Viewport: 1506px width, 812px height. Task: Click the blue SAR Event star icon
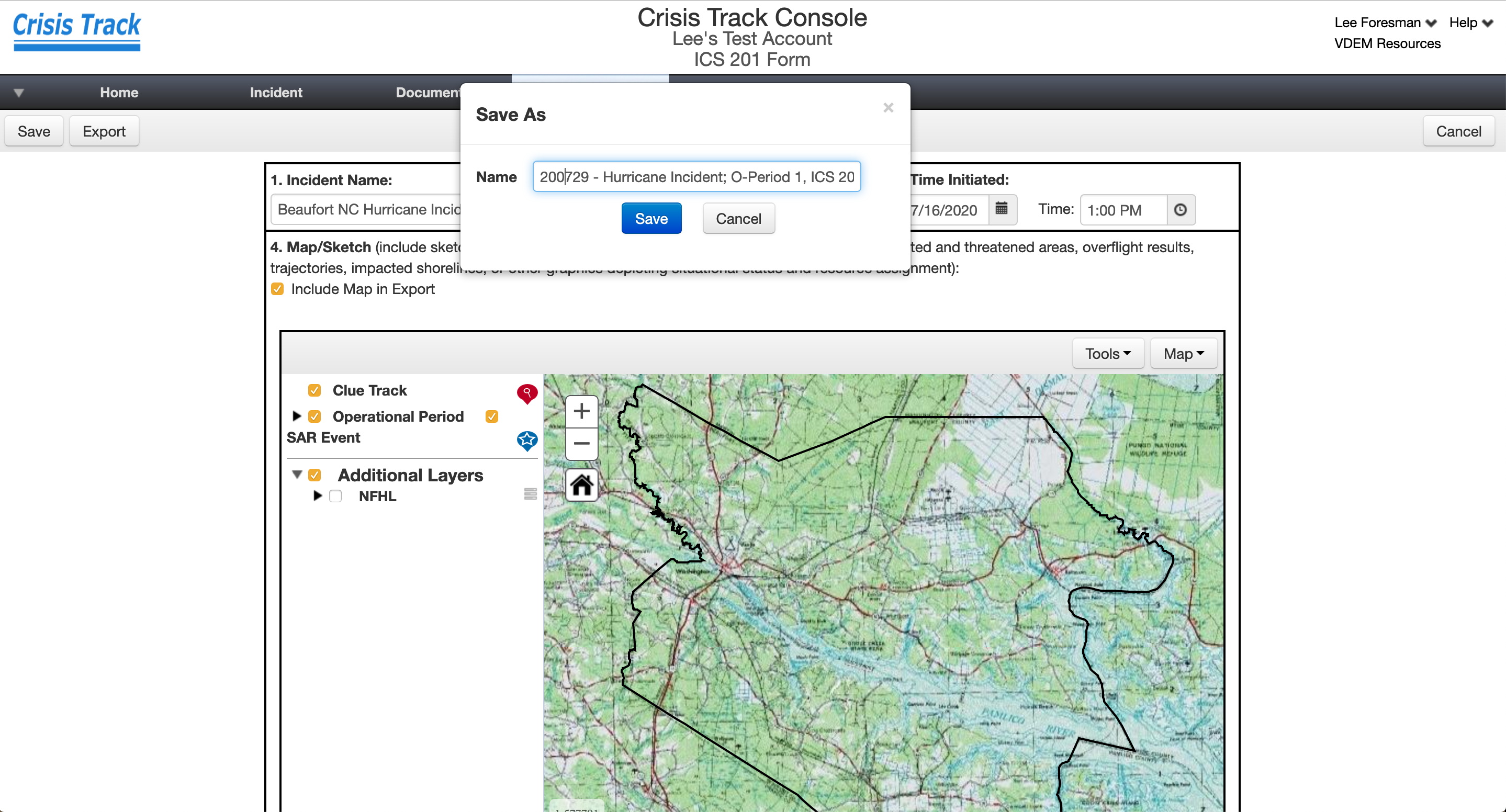[527, 440]
